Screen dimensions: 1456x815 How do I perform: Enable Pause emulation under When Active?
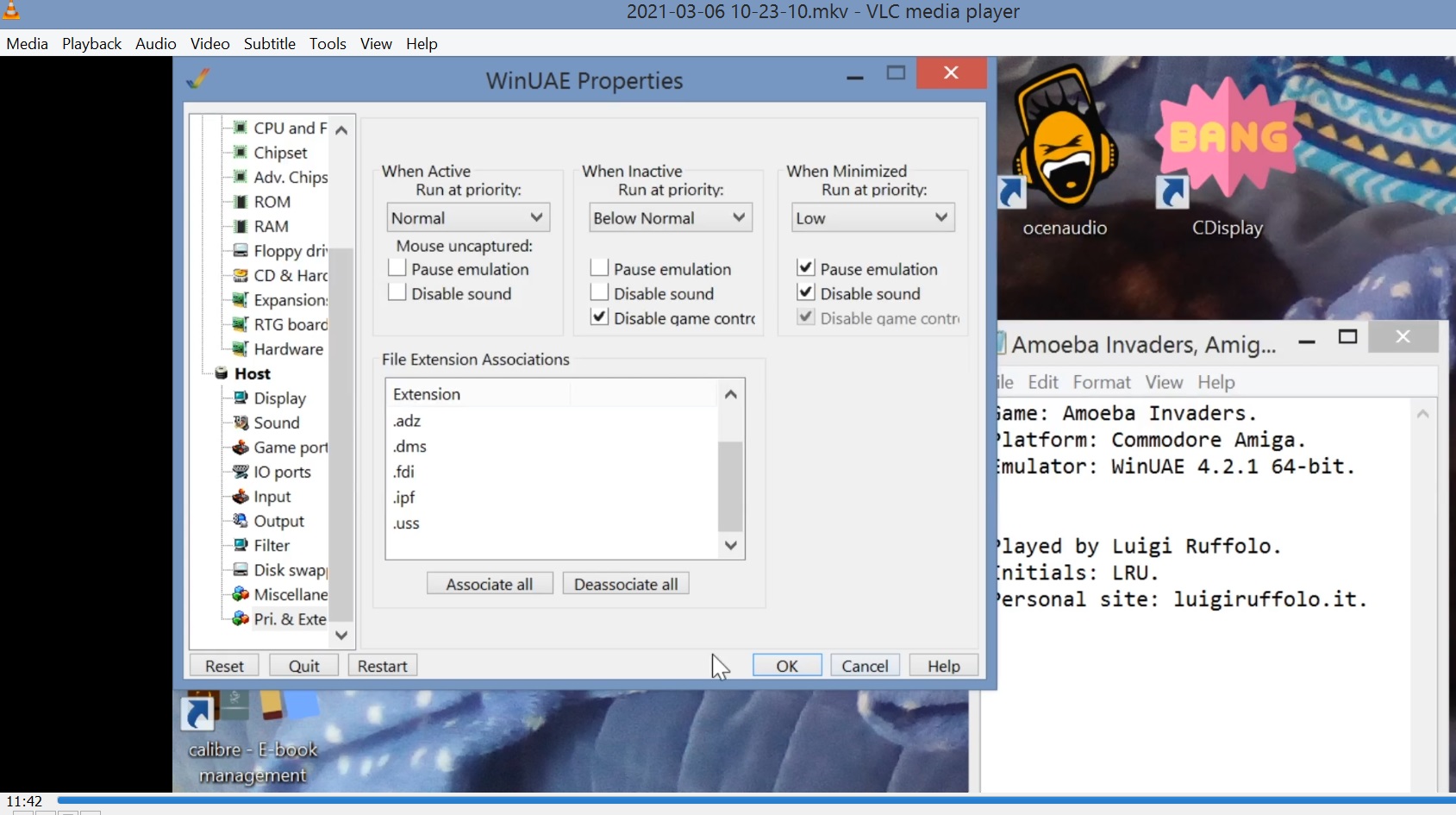pos(397,268)
